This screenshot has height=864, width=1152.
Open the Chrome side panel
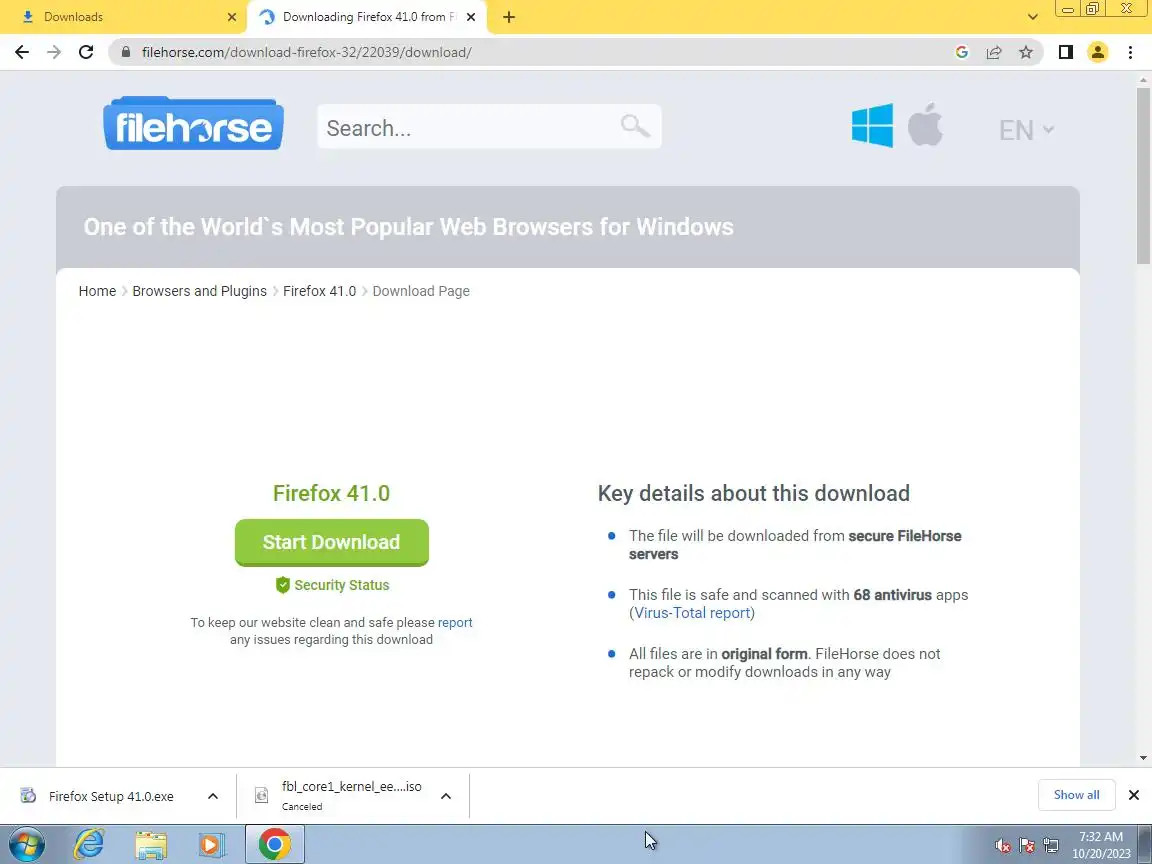(x=1065, y=52)
